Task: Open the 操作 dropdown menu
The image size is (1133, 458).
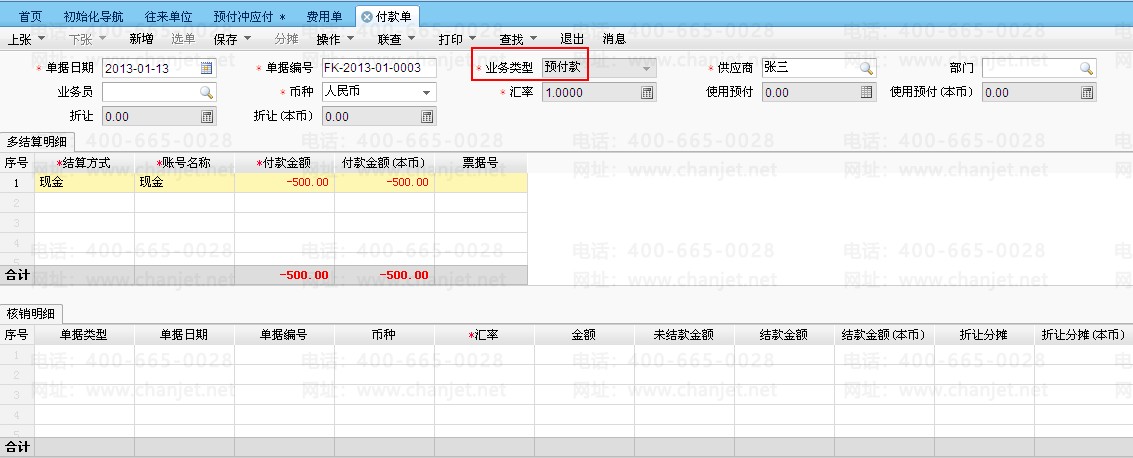Action: coord(350,39)
